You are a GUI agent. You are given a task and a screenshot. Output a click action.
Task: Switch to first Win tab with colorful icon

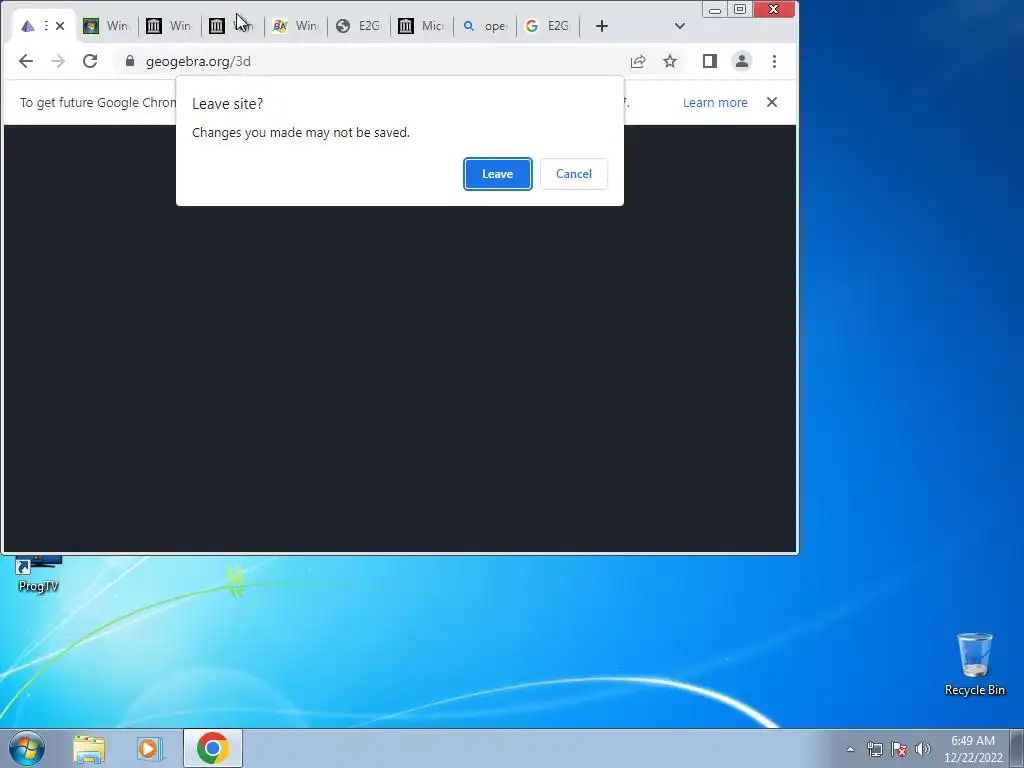click(106, 26)
